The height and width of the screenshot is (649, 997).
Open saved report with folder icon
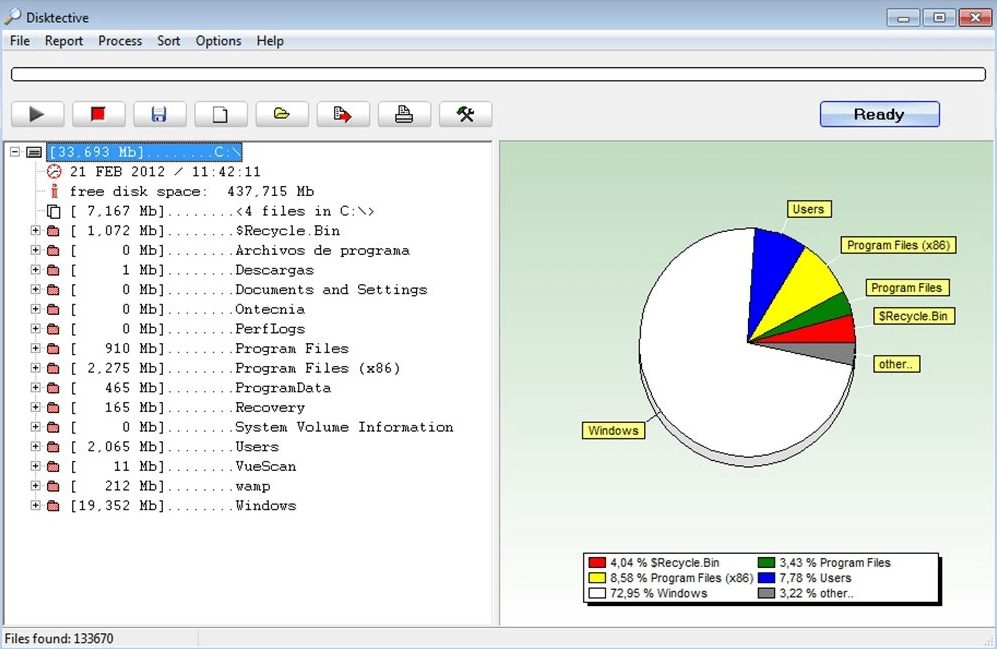(282, 114)
